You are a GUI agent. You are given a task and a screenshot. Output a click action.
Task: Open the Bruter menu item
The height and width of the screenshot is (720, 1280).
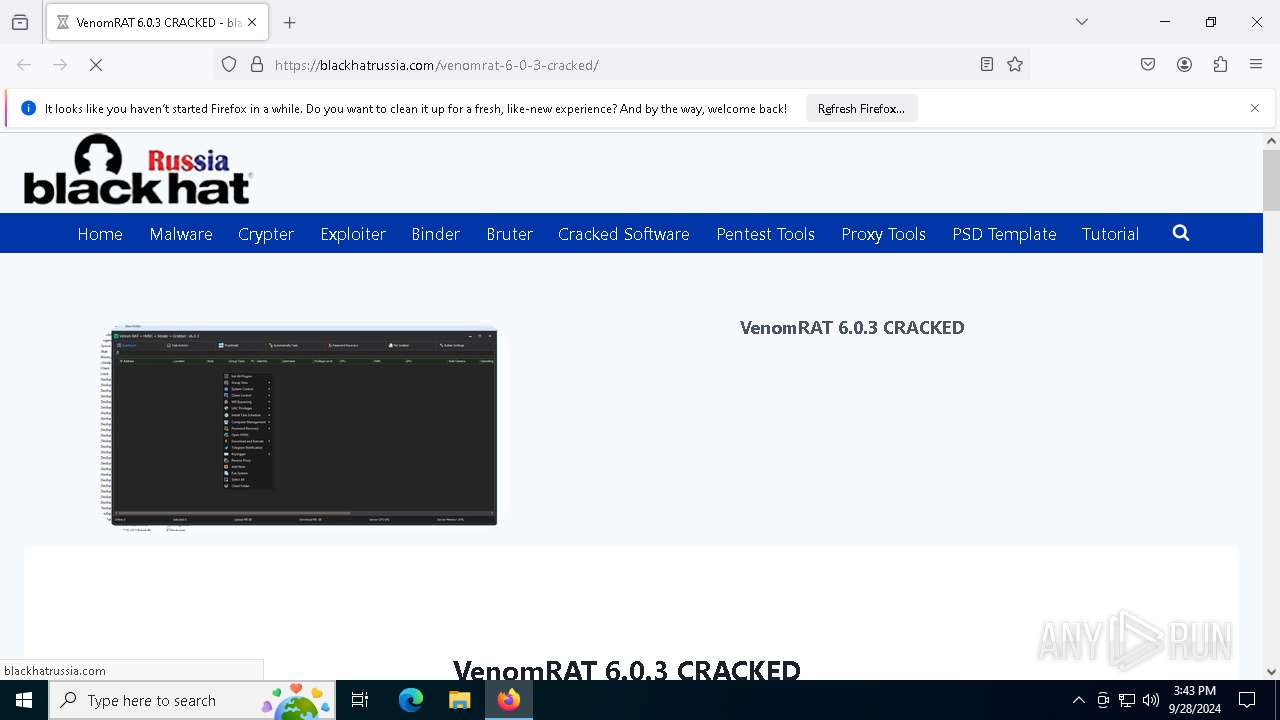tap(510, 234)
